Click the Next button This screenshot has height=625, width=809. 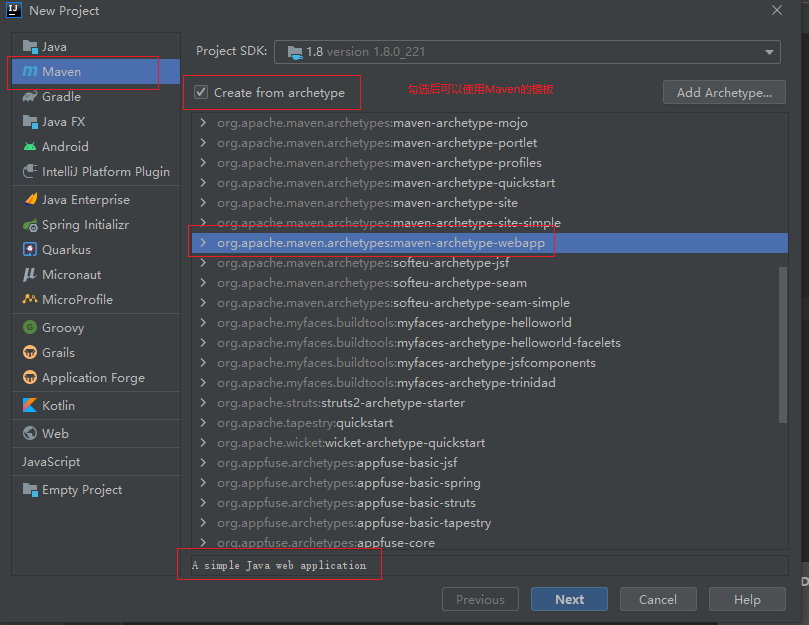click(x=569, y=599)
